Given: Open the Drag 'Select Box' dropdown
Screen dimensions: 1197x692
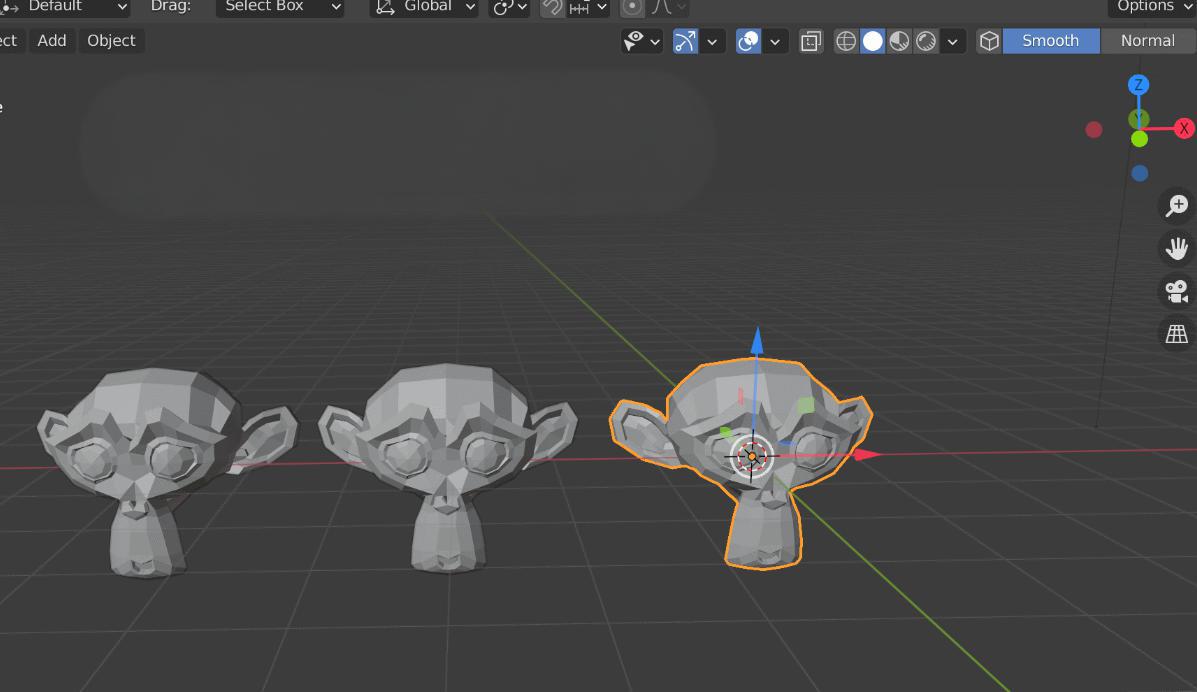Looking at the screenshot, I should (x=279, y=7).
